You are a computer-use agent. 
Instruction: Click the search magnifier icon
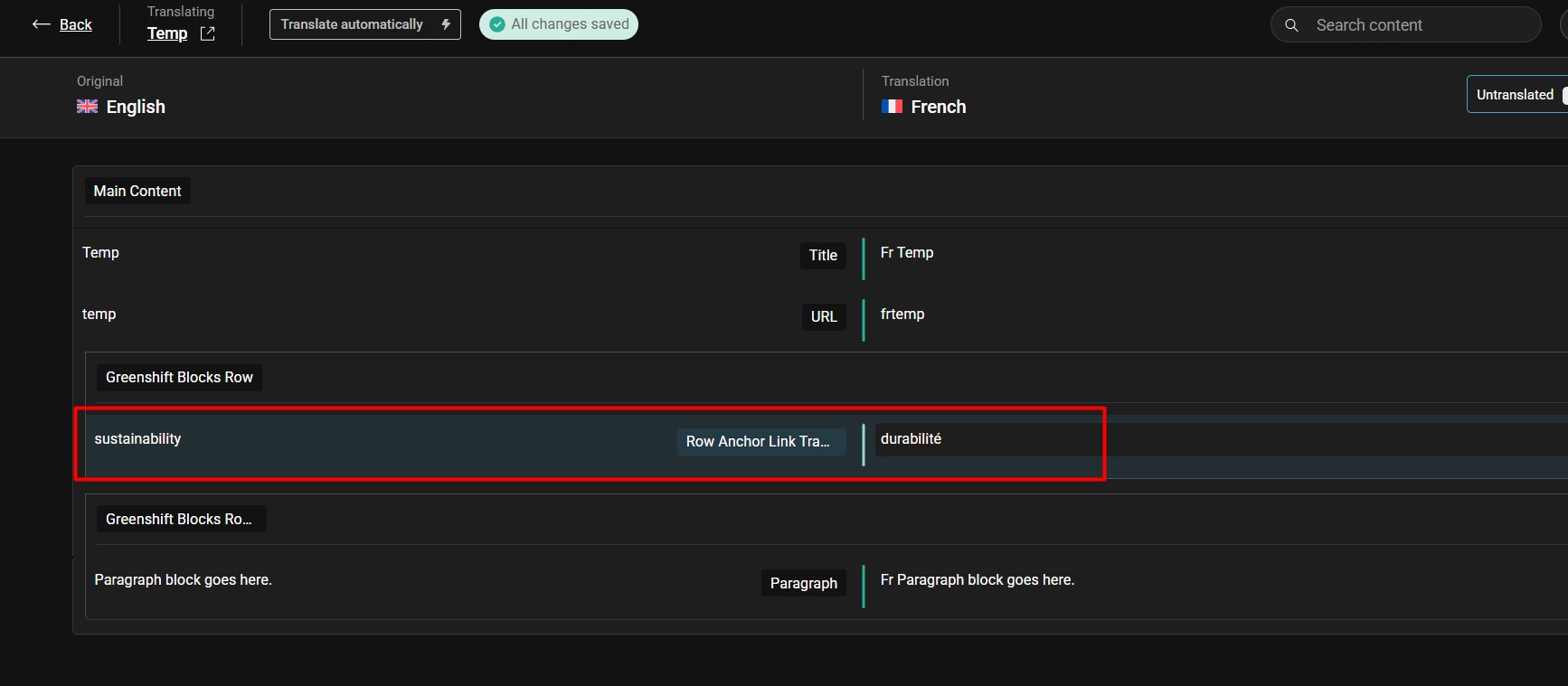point(1291,25)
